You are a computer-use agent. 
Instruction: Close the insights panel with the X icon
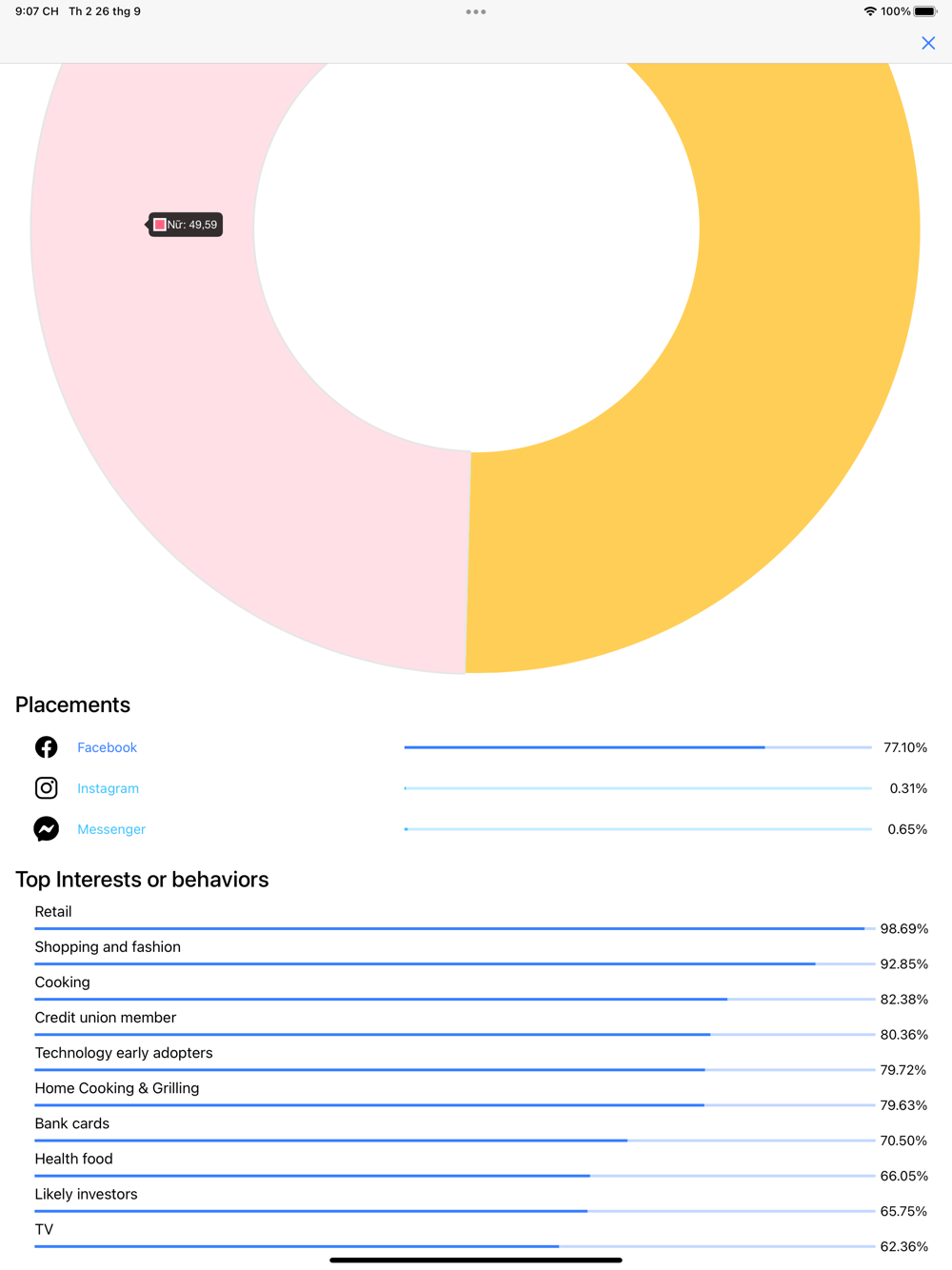tap(928, 43)
